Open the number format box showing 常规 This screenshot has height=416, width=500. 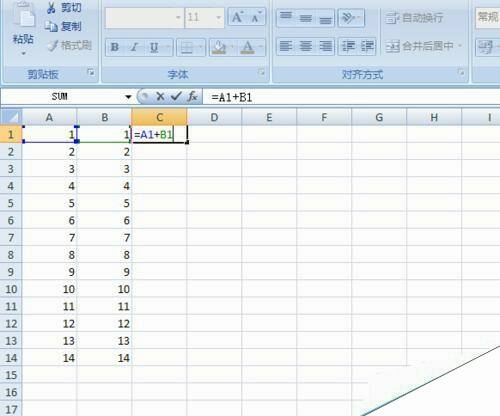coord(488,17)
